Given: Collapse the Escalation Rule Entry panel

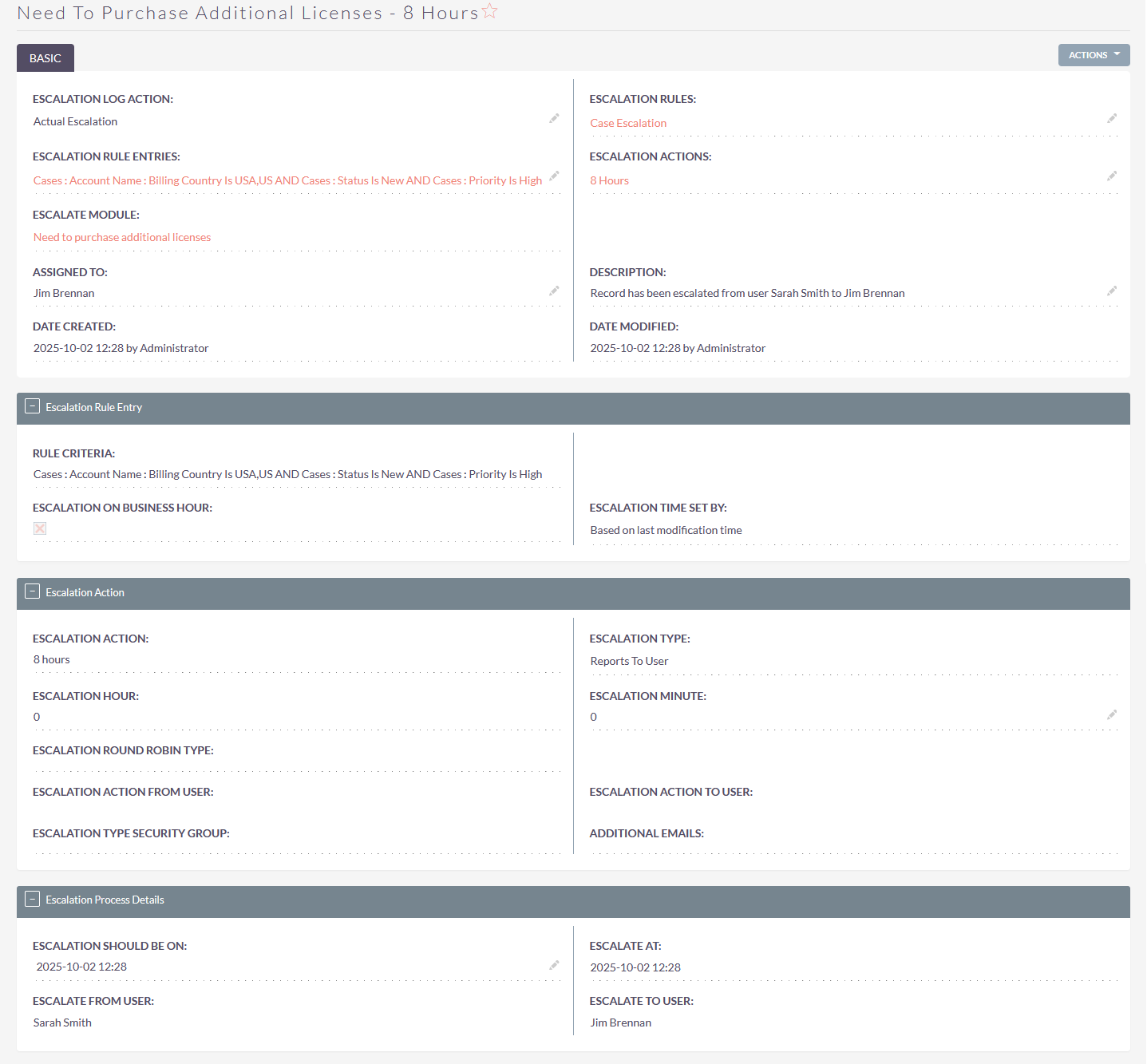Looking at the screenshot, I should (33, 406).
